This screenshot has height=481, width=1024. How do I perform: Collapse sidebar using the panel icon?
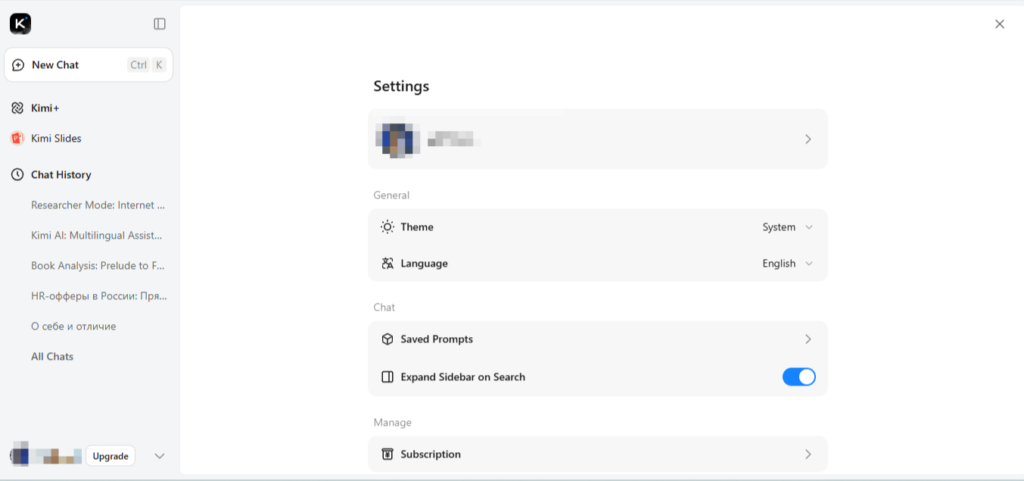160,24
